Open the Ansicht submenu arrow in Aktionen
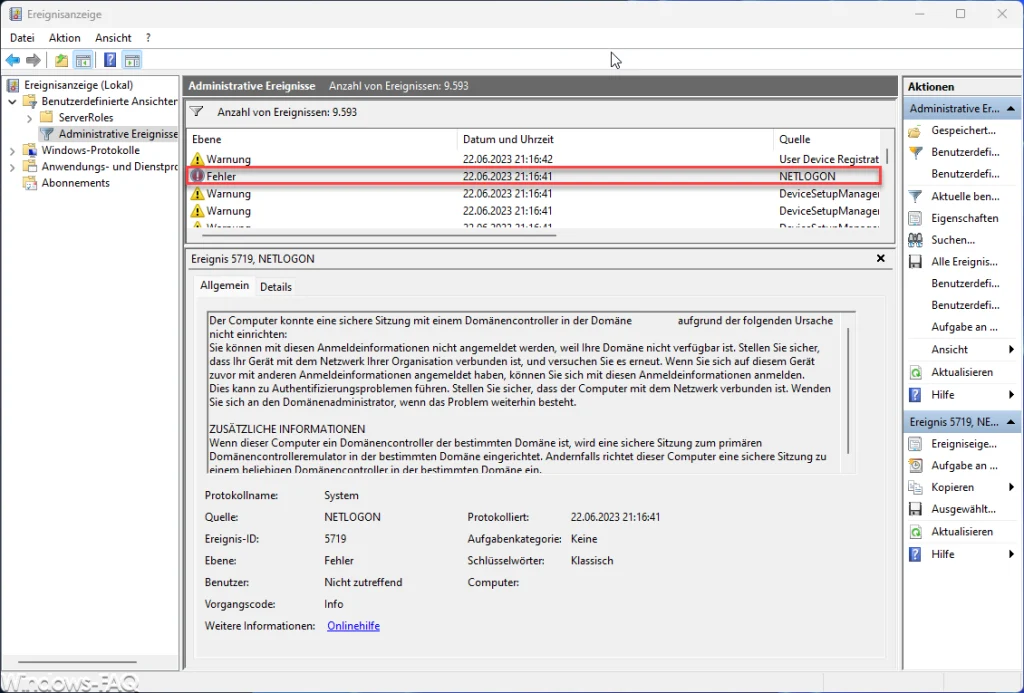 pos(1011,349)
